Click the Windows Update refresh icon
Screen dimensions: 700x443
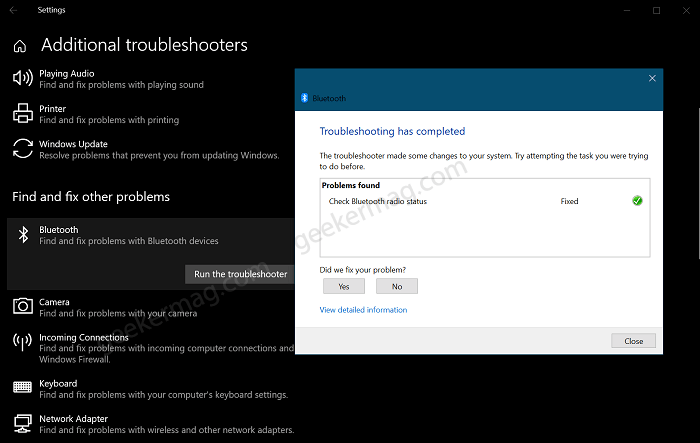pyautogui.click(x=23, y=149)
